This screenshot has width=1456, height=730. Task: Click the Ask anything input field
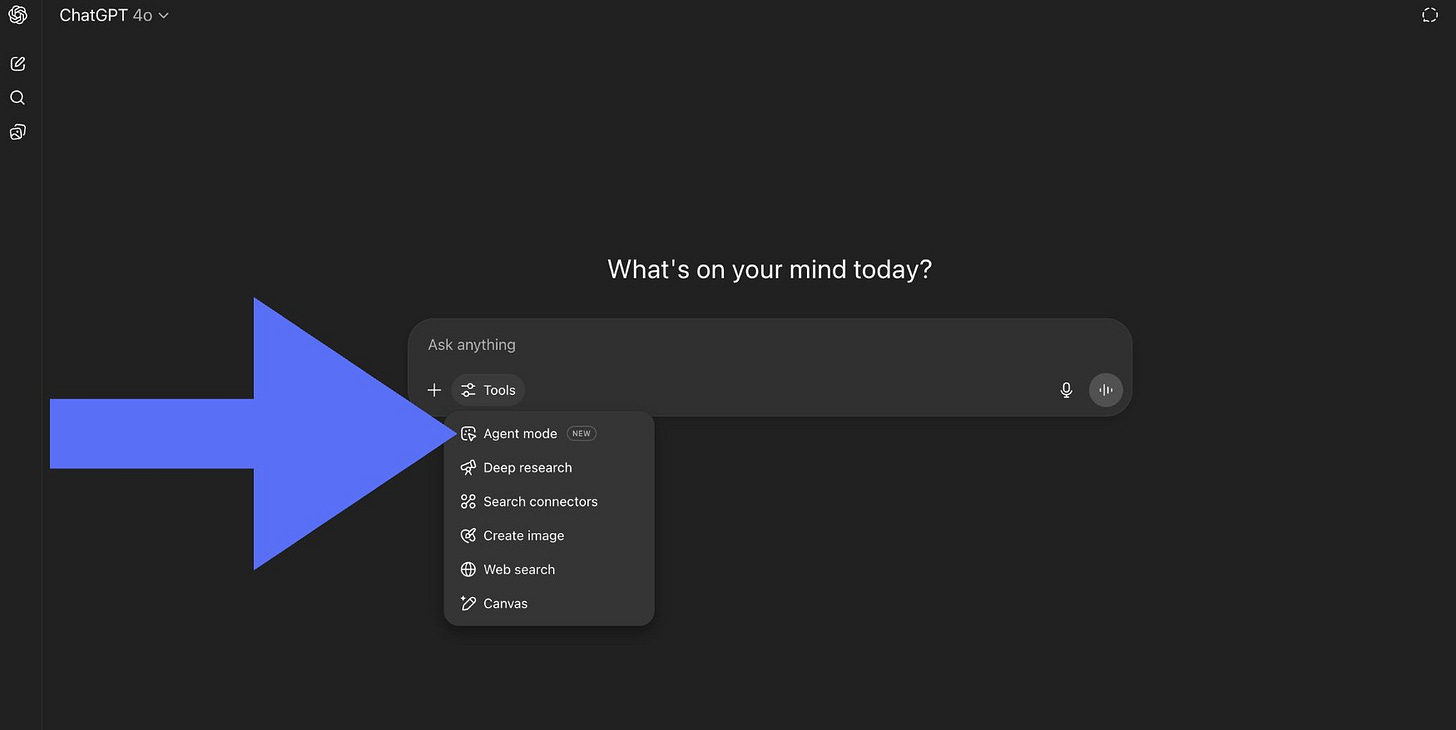coord(770,345)
